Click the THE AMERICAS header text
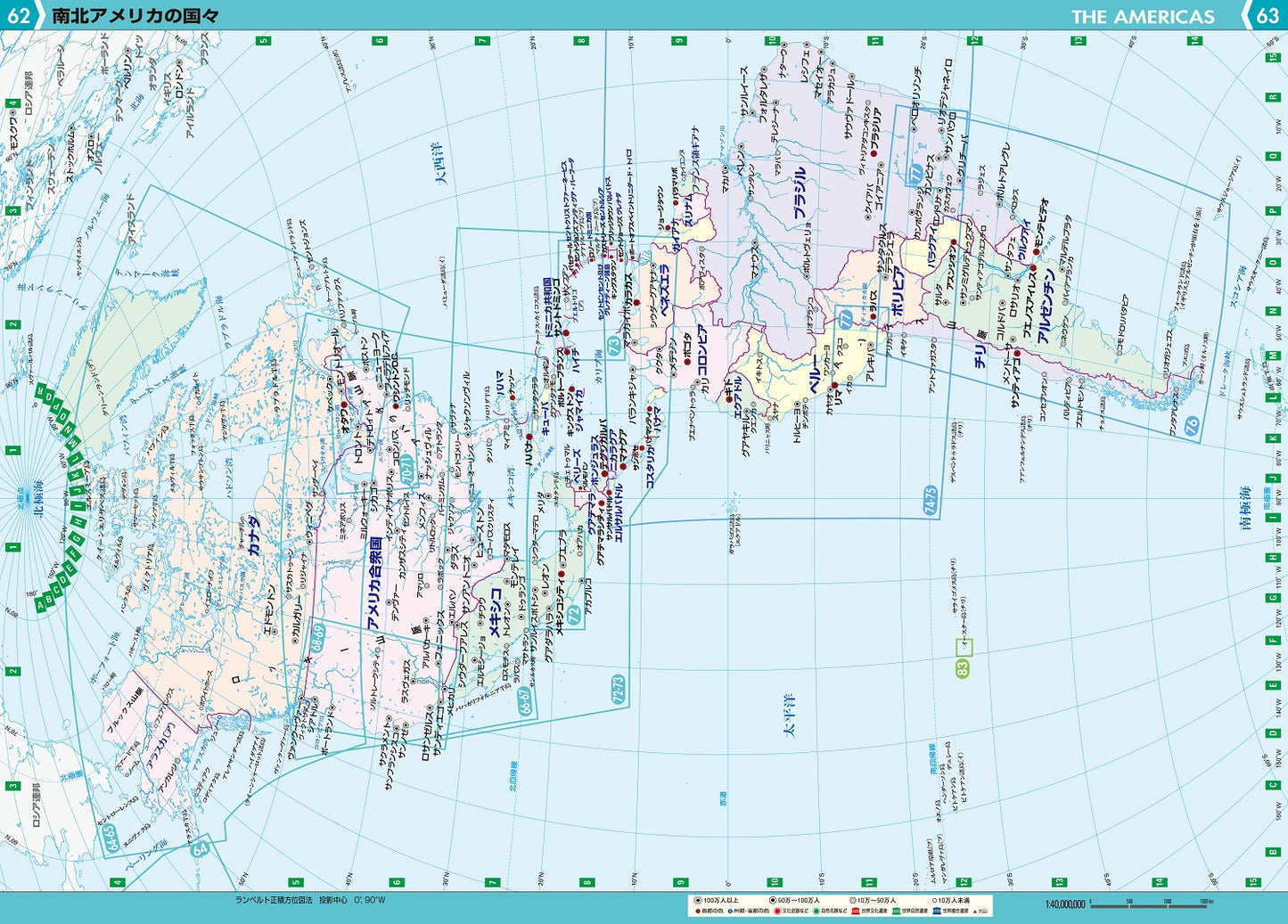The width and height of the screenshot is (1288, 924). (1142, 16)
